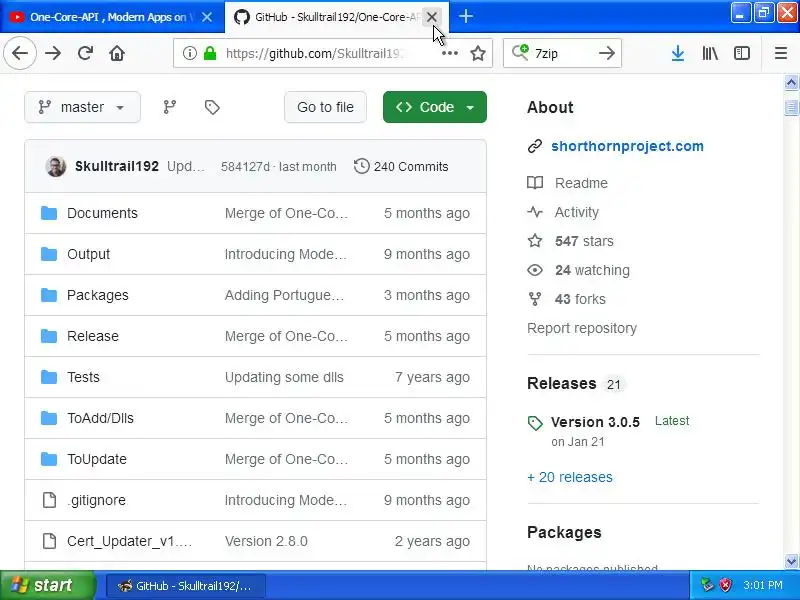Open the ToUpdate folder
Viewport: 800px width, 600px height.
click(x=97, y=459)
